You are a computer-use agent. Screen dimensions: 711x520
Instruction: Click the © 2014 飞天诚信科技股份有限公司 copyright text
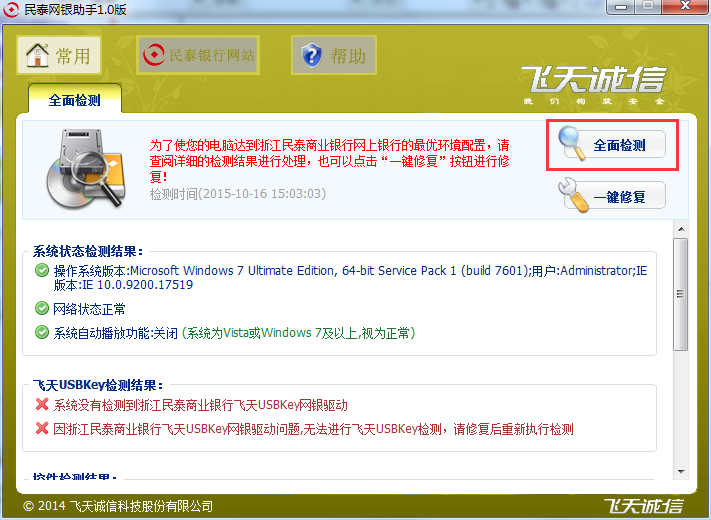pos(117,505)
